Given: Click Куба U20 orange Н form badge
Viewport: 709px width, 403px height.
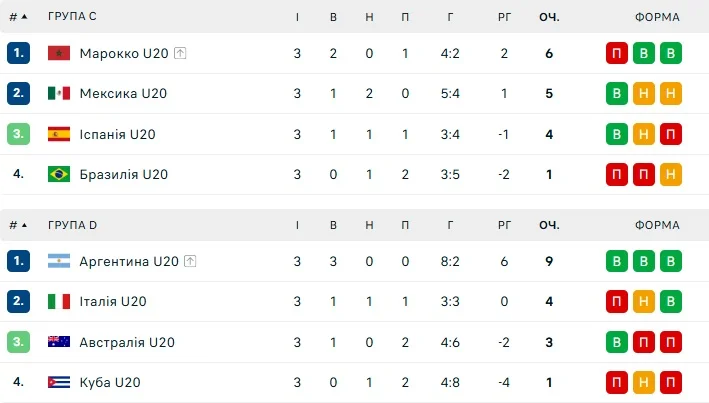Looking at the screenshot, I should 644,382.
